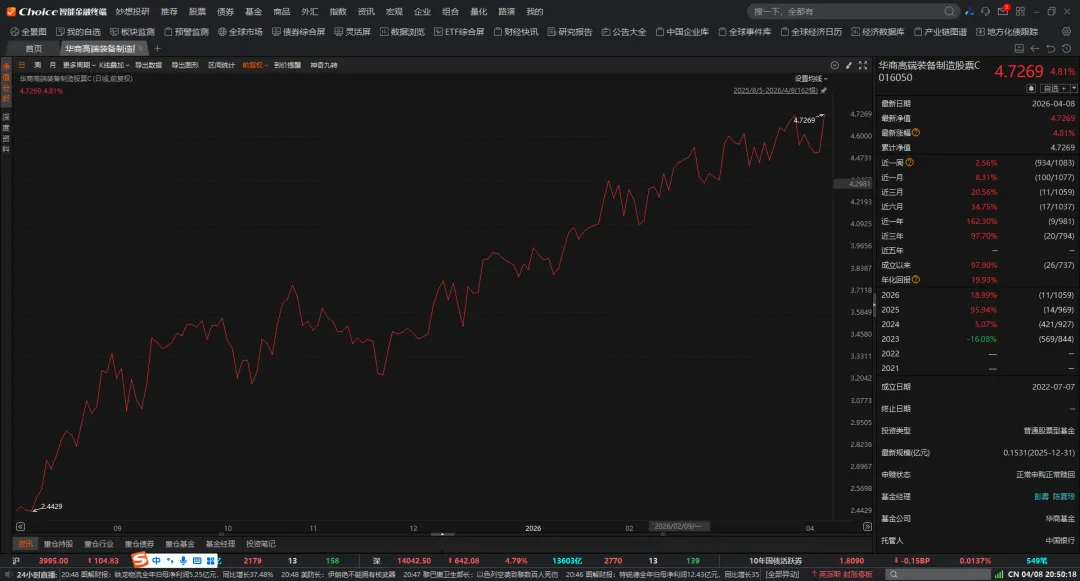Screen dimensions: 1080x581
Task: Switch chart to daily 日 period
Action: coord(22,65)
